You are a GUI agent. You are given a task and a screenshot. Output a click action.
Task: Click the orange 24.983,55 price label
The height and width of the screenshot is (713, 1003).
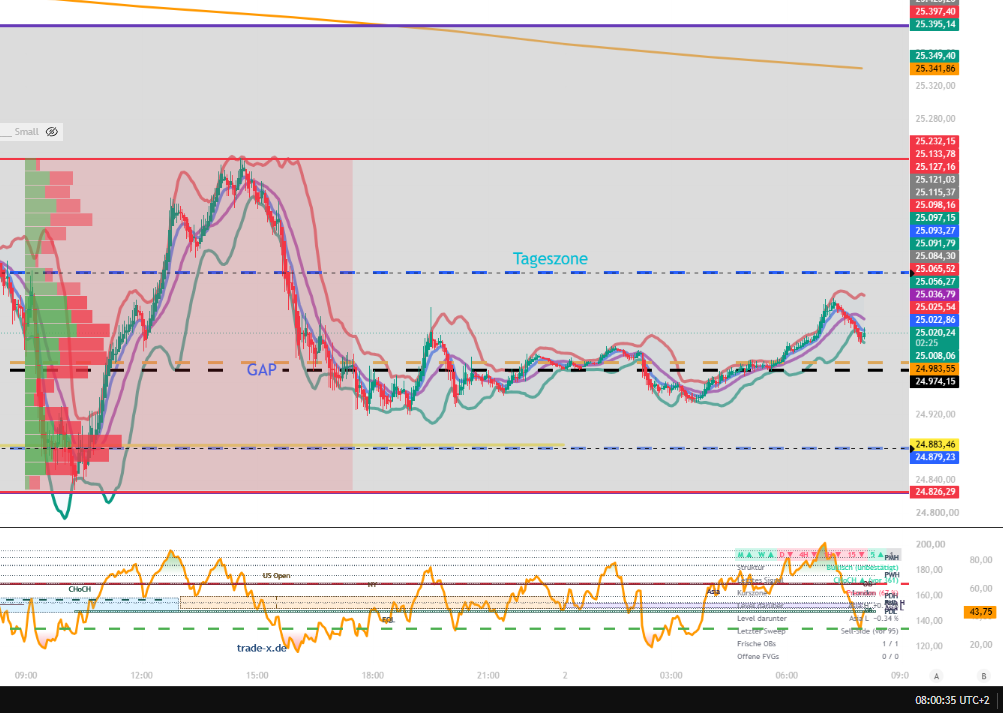(935, 369)
